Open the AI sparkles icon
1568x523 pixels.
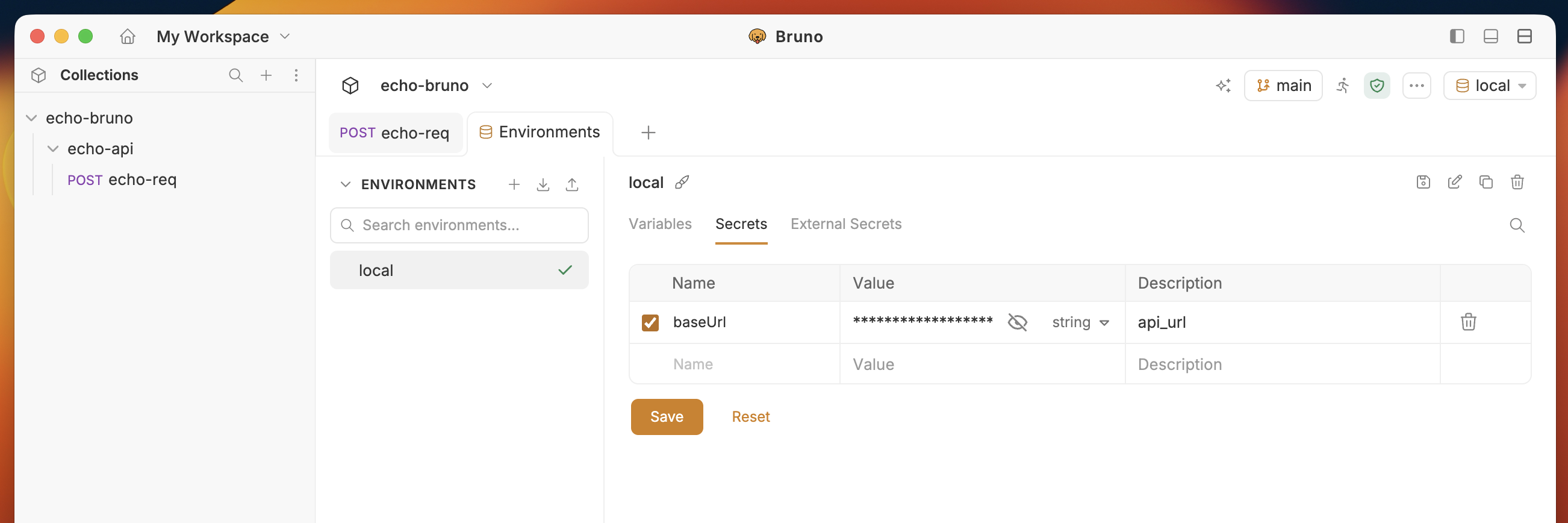pyautogui.click(x=1224, y=86)
